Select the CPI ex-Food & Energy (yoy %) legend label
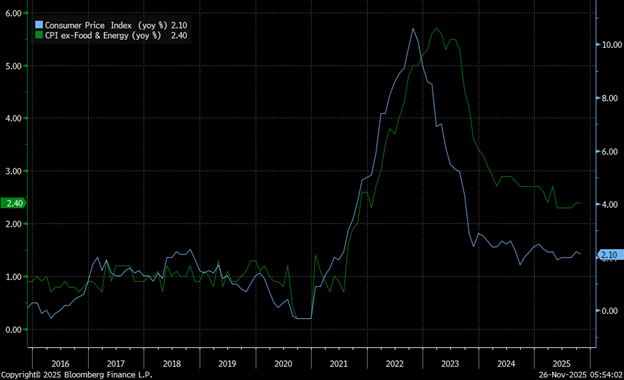The width and height of the screenshot is (624, 380). point(103,35)
